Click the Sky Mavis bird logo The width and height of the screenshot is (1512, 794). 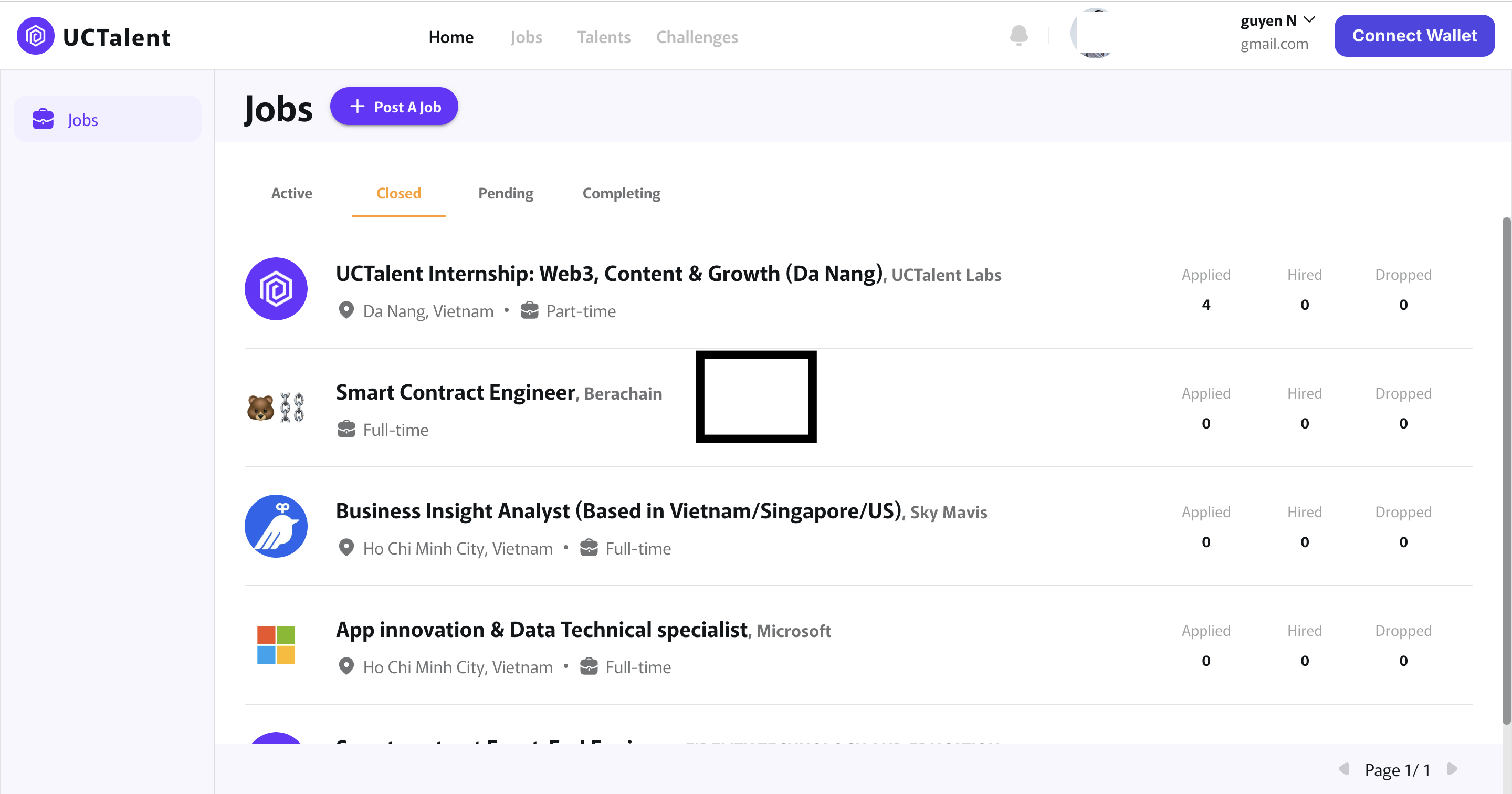click(x=276, y=526)
